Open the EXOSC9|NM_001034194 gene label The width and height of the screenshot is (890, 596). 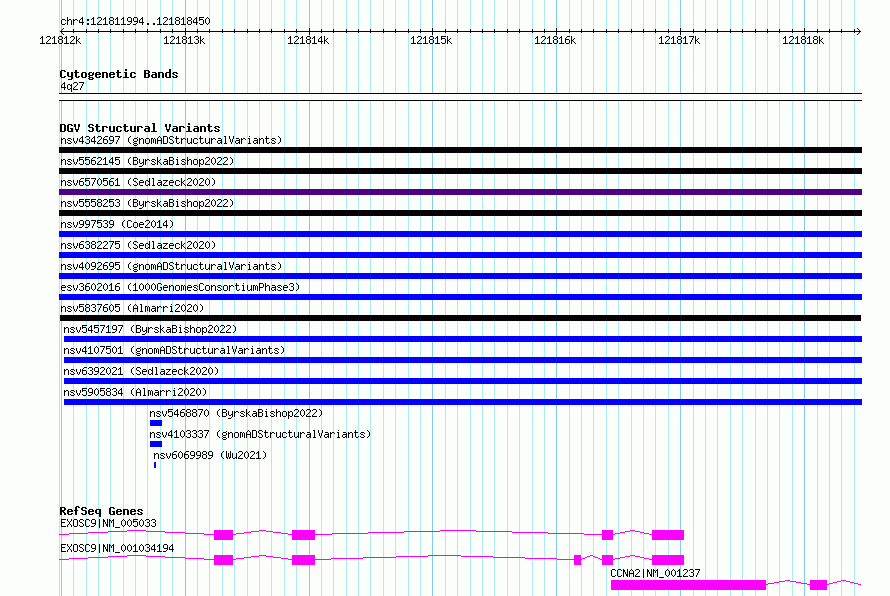(117, 548)
